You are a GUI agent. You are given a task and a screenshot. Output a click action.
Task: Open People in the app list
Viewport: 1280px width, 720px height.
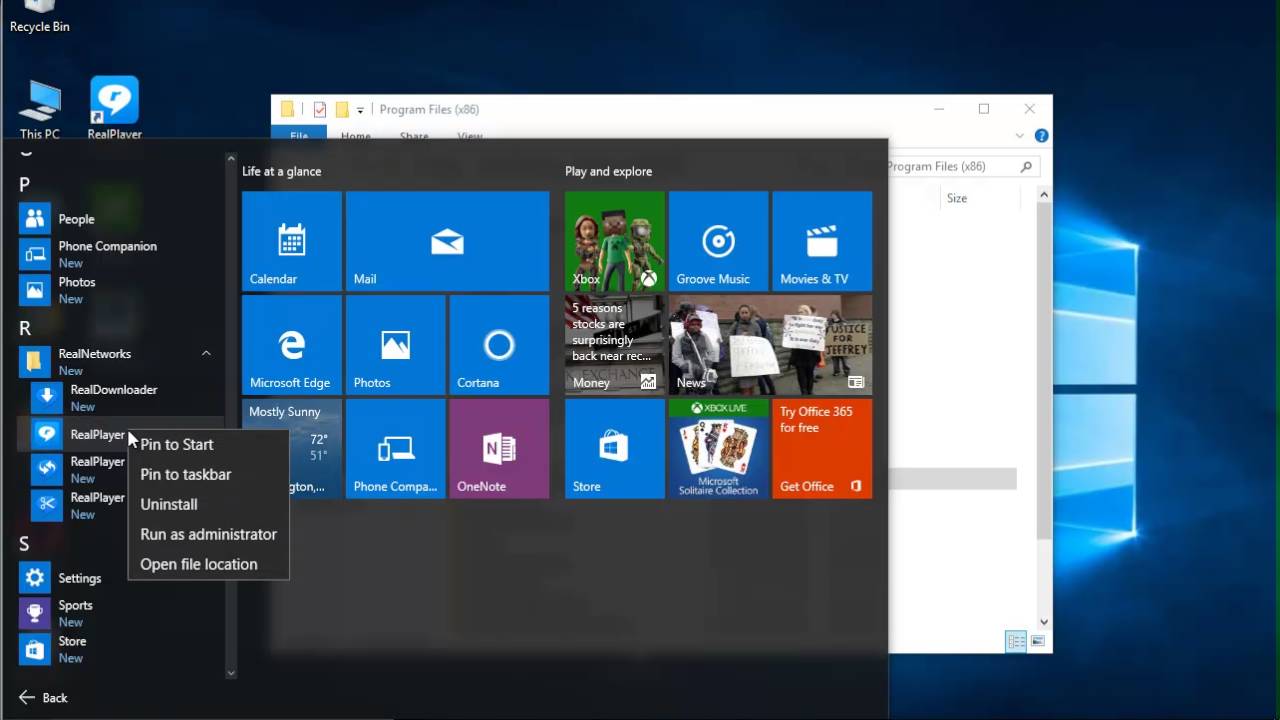pyautogui.click(x=120, y=219)
